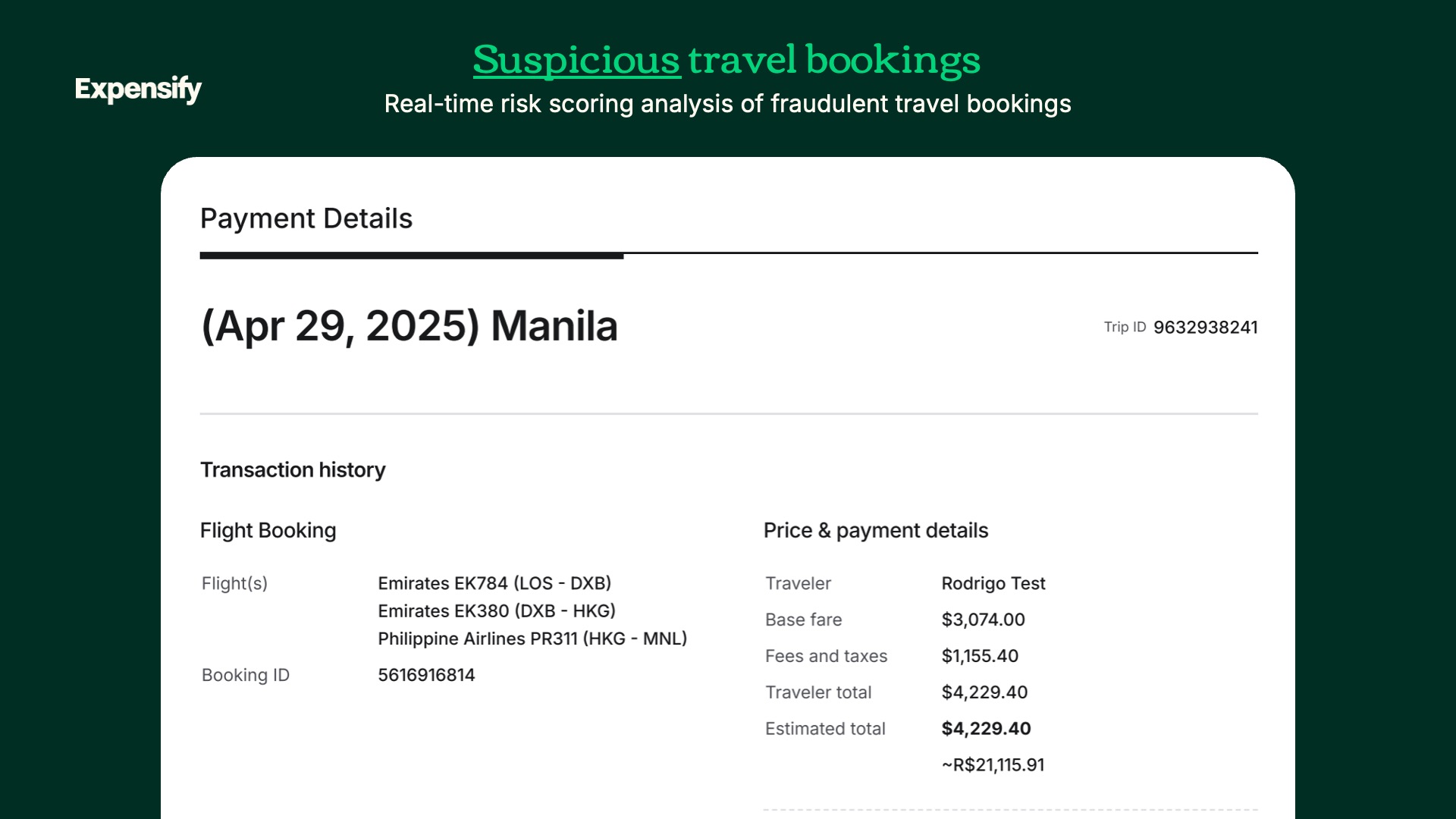Click the Base fare amount $3,074.00
1456x819 pixels.
click(x=984, y=620)
